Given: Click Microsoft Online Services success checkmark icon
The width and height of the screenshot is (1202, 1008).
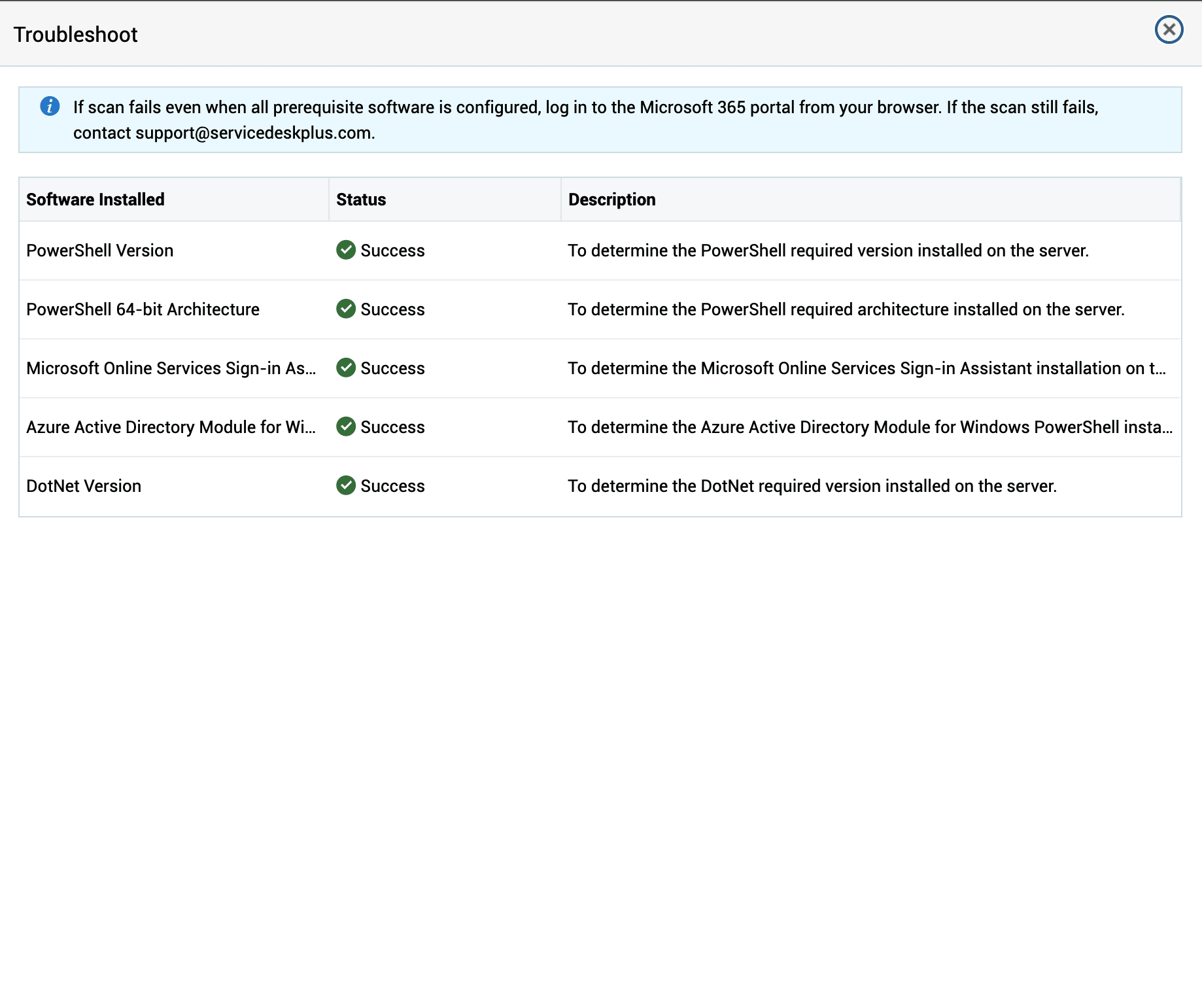Looking at the screenshot, I should [x=346, y=368].
